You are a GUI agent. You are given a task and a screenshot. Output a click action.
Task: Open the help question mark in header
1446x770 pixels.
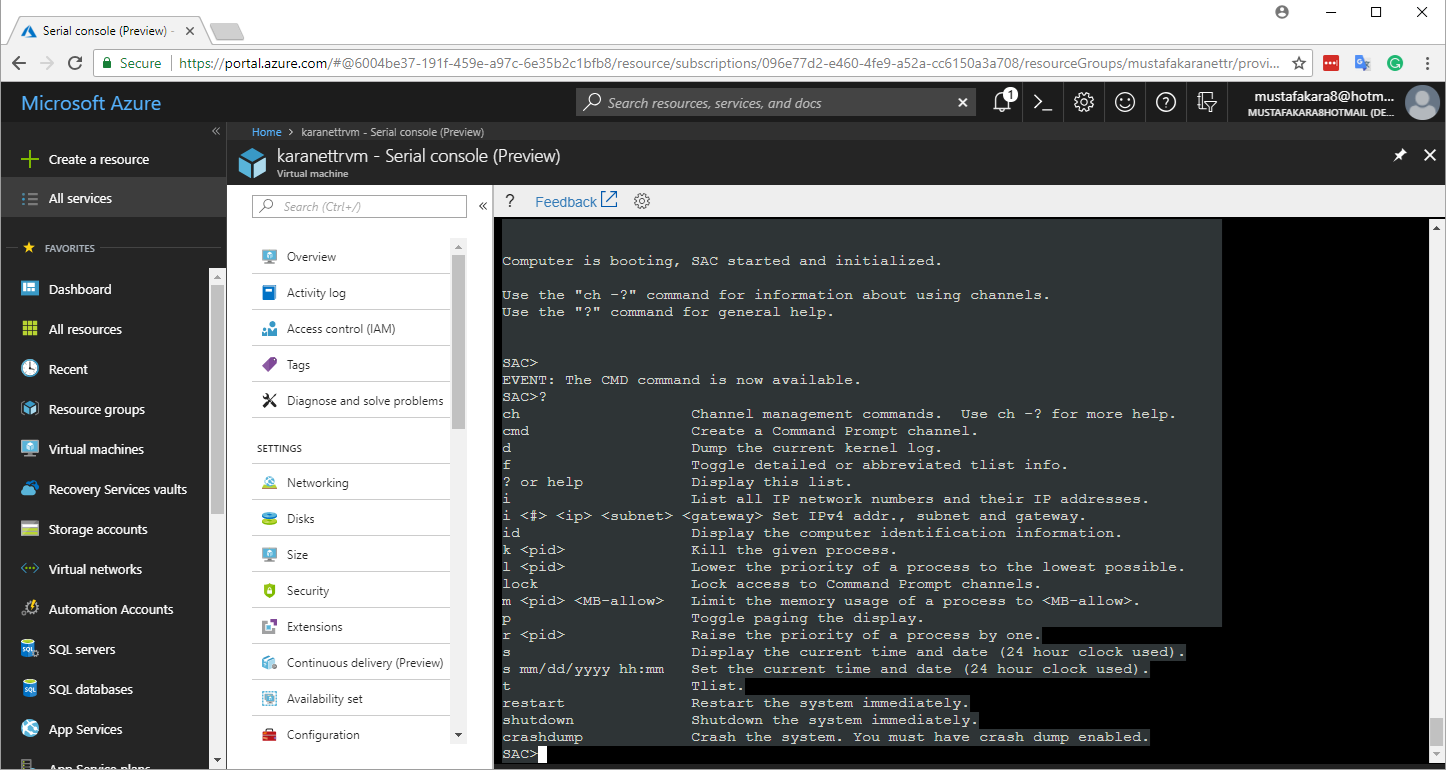[x=1165, y=102]
